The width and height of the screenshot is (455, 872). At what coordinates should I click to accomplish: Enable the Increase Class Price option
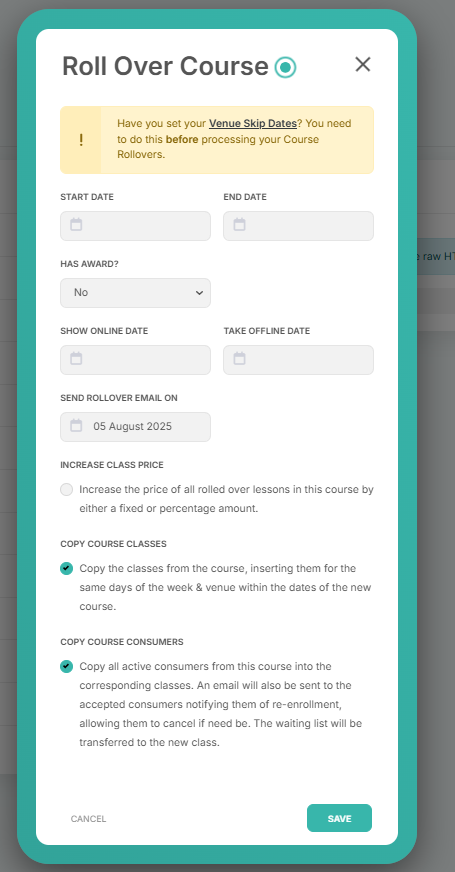click(x=66, y=490)
